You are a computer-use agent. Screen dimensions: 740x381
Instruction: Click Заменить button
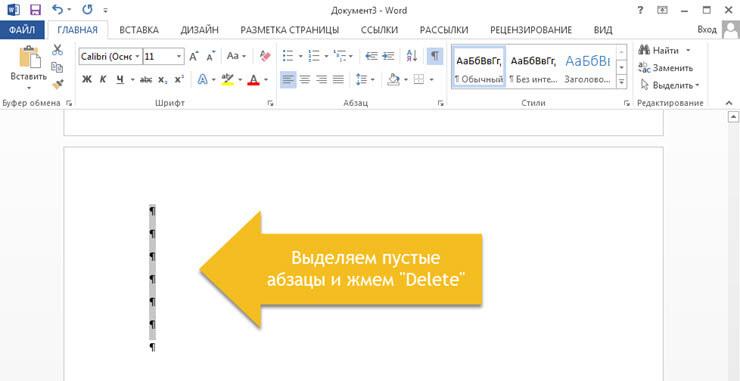665,68
